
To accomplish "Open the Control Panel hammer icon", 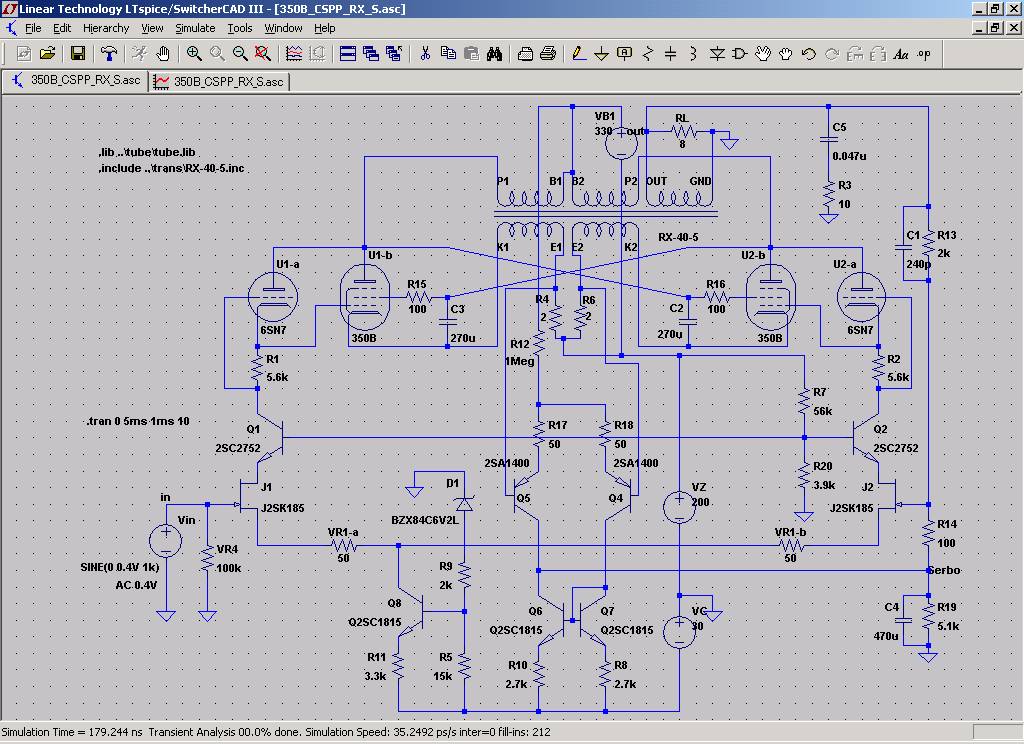I will [x=108, y=54].
